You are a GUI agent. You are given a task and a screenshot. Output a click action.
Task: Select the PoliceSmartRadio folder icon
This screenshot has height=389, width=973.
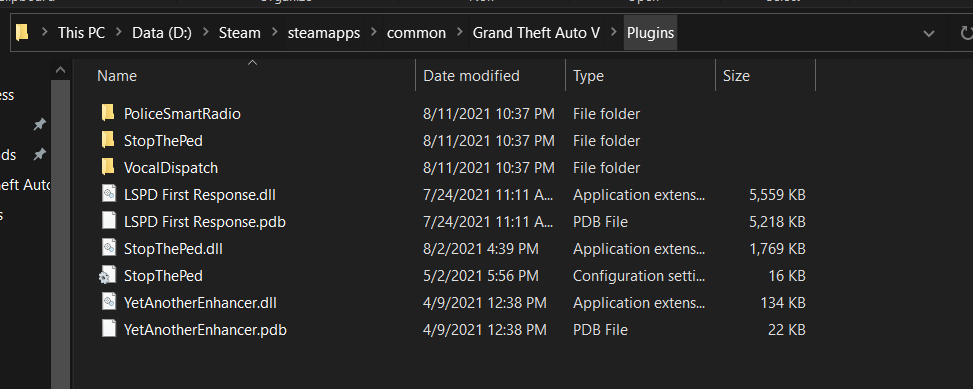pyautogui.click(x=108, y=113)
